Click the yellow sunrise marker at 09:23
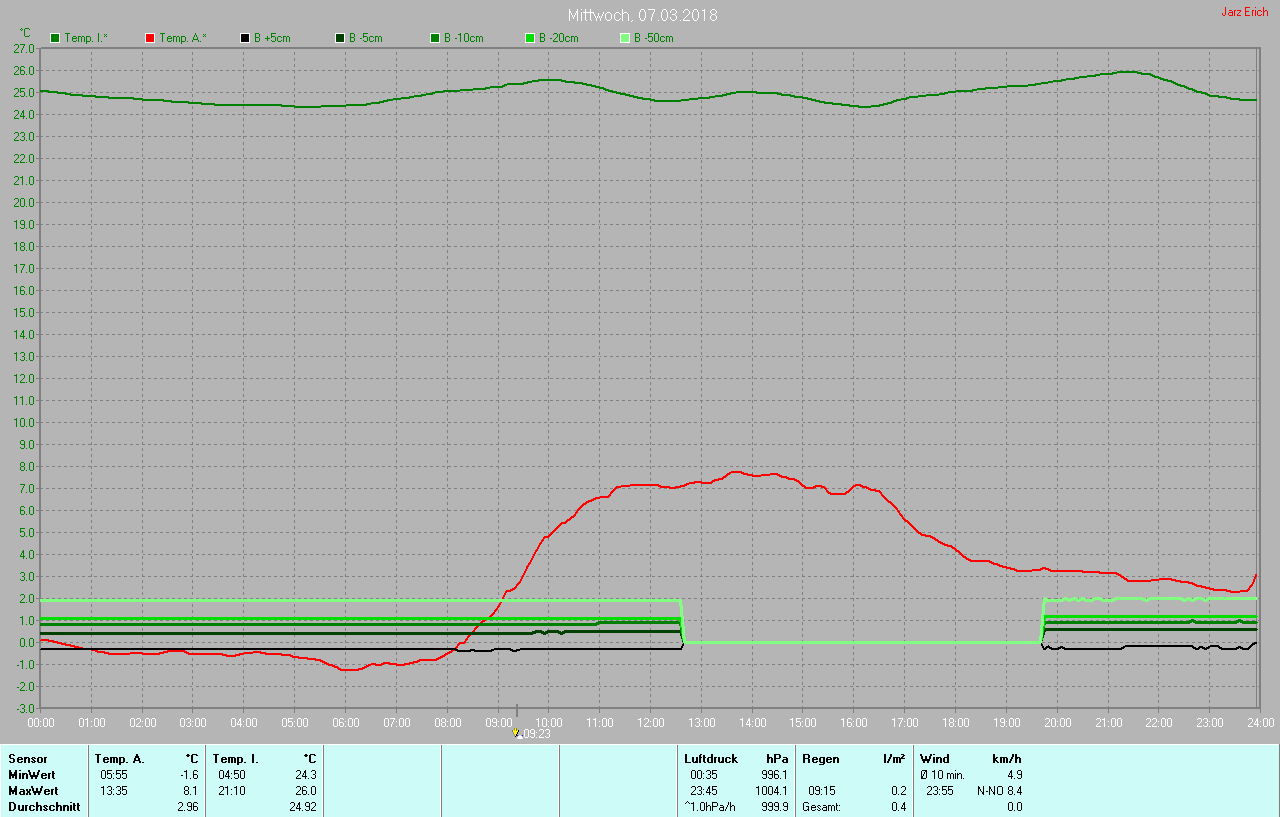Screen dimensions: 1280x817 click(517, 733)
